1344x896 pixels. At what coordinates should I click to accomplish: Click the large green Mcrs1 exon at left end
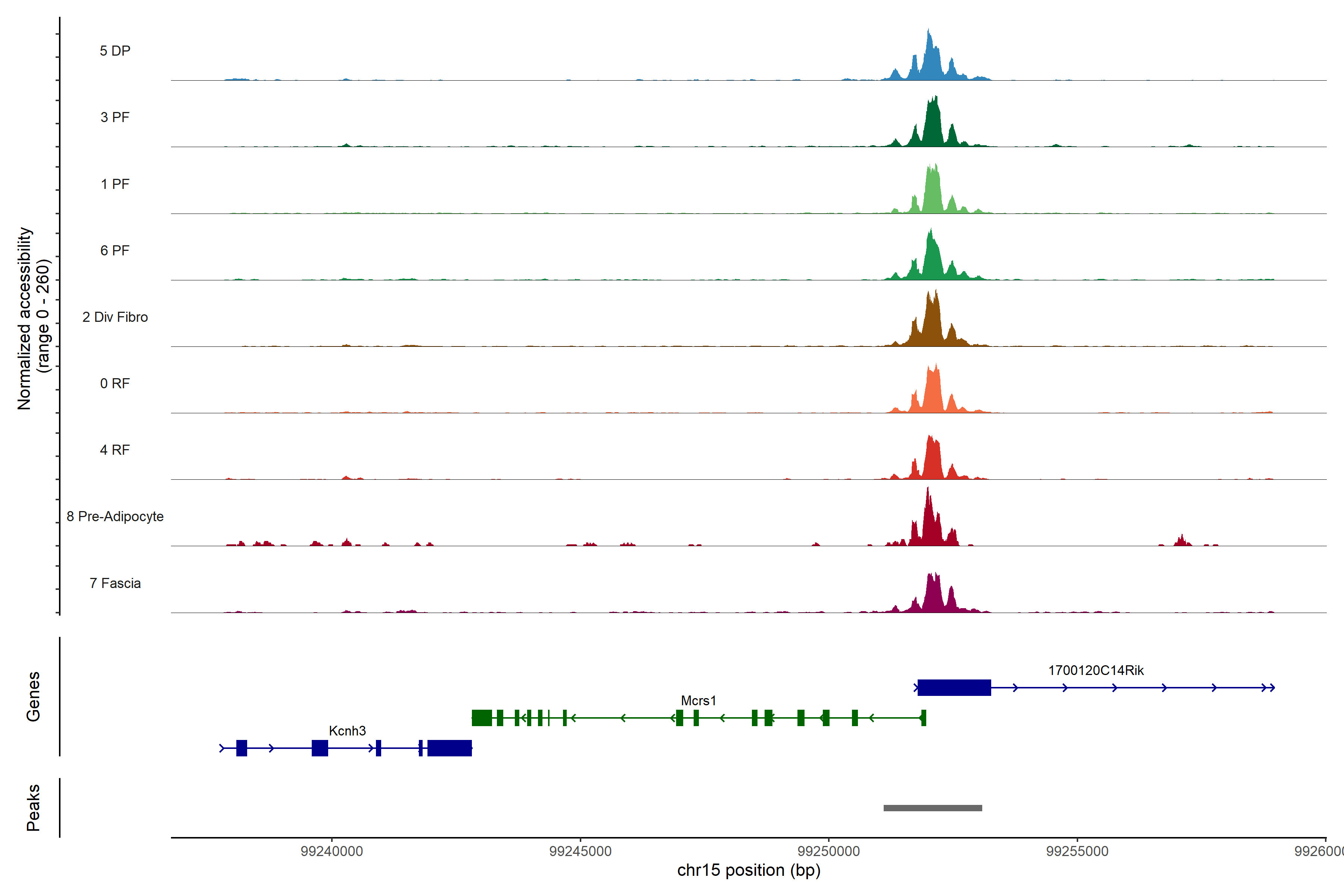pyautogui.click(x=482, y=718)
